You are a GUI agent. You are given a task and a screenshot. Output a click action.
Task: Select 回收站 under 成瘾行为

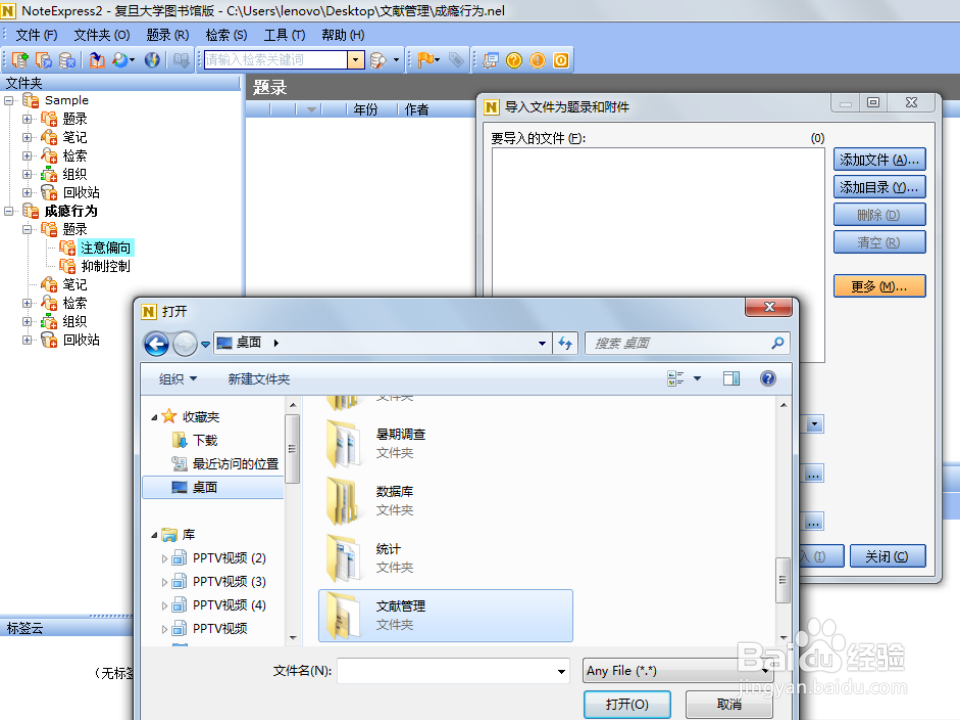coord(81,340)
